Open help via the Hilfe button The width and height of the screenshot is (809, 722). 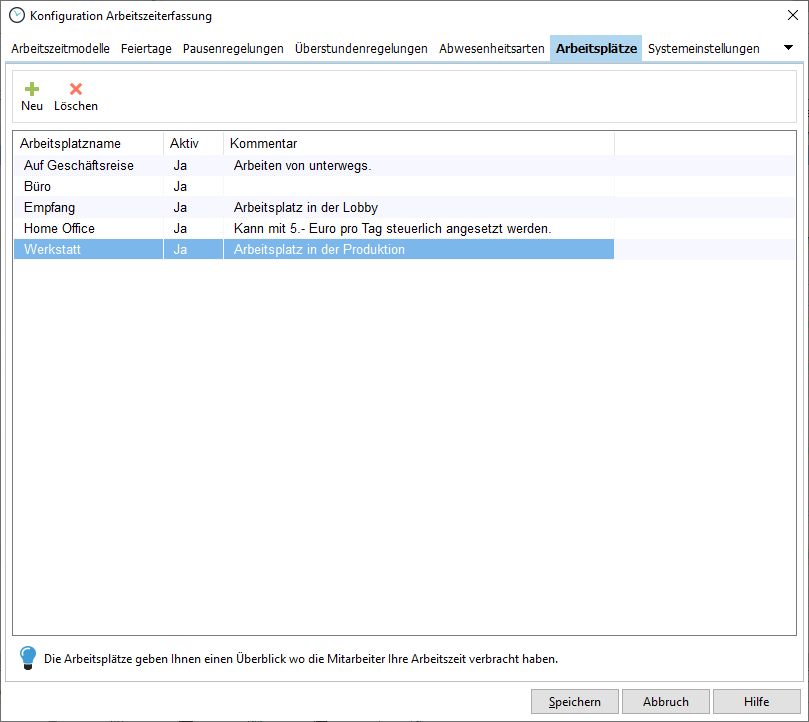(x=757, y=701)
